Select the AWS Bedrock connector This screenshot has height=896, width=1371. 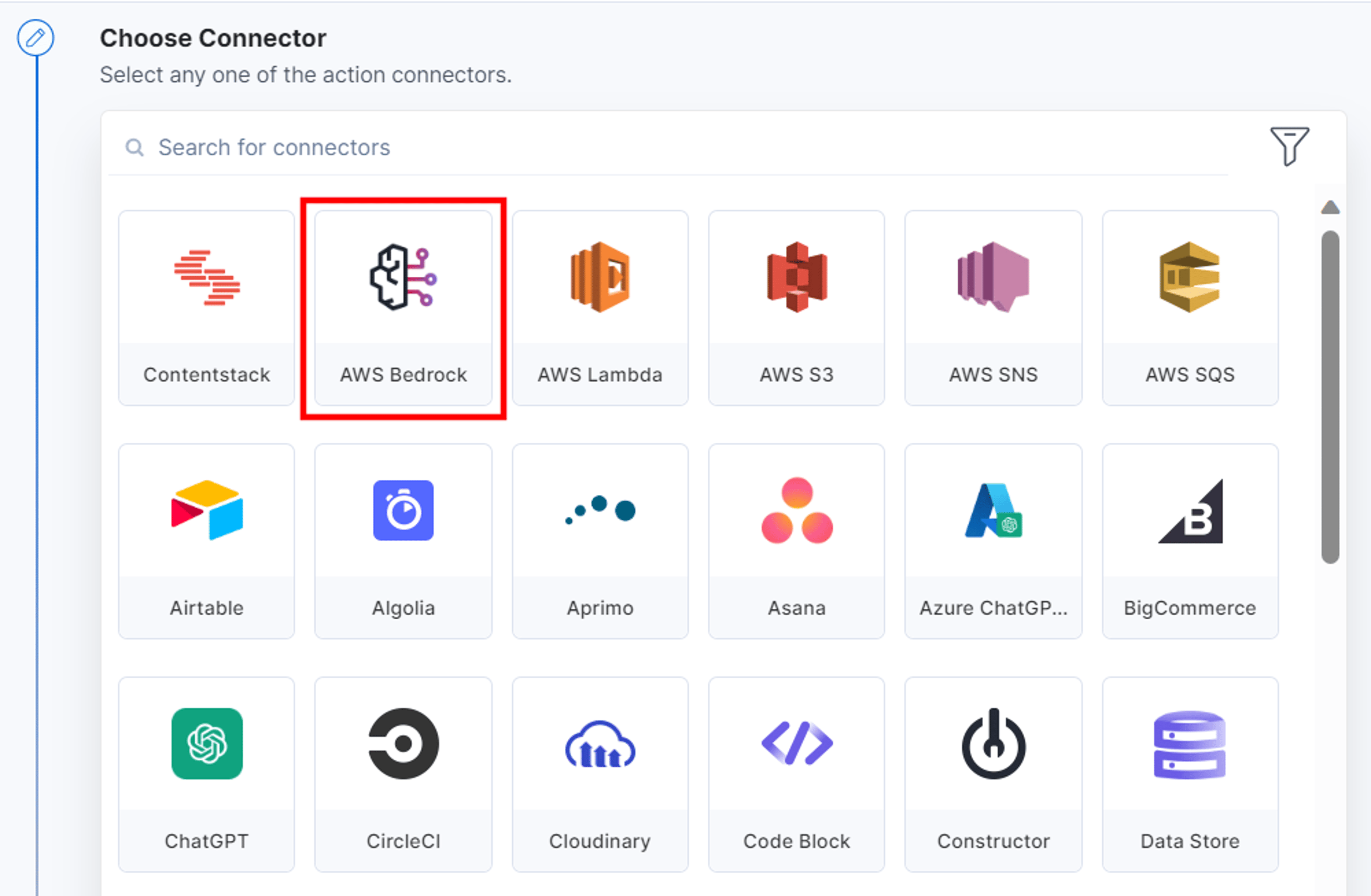tap(403, 308)
